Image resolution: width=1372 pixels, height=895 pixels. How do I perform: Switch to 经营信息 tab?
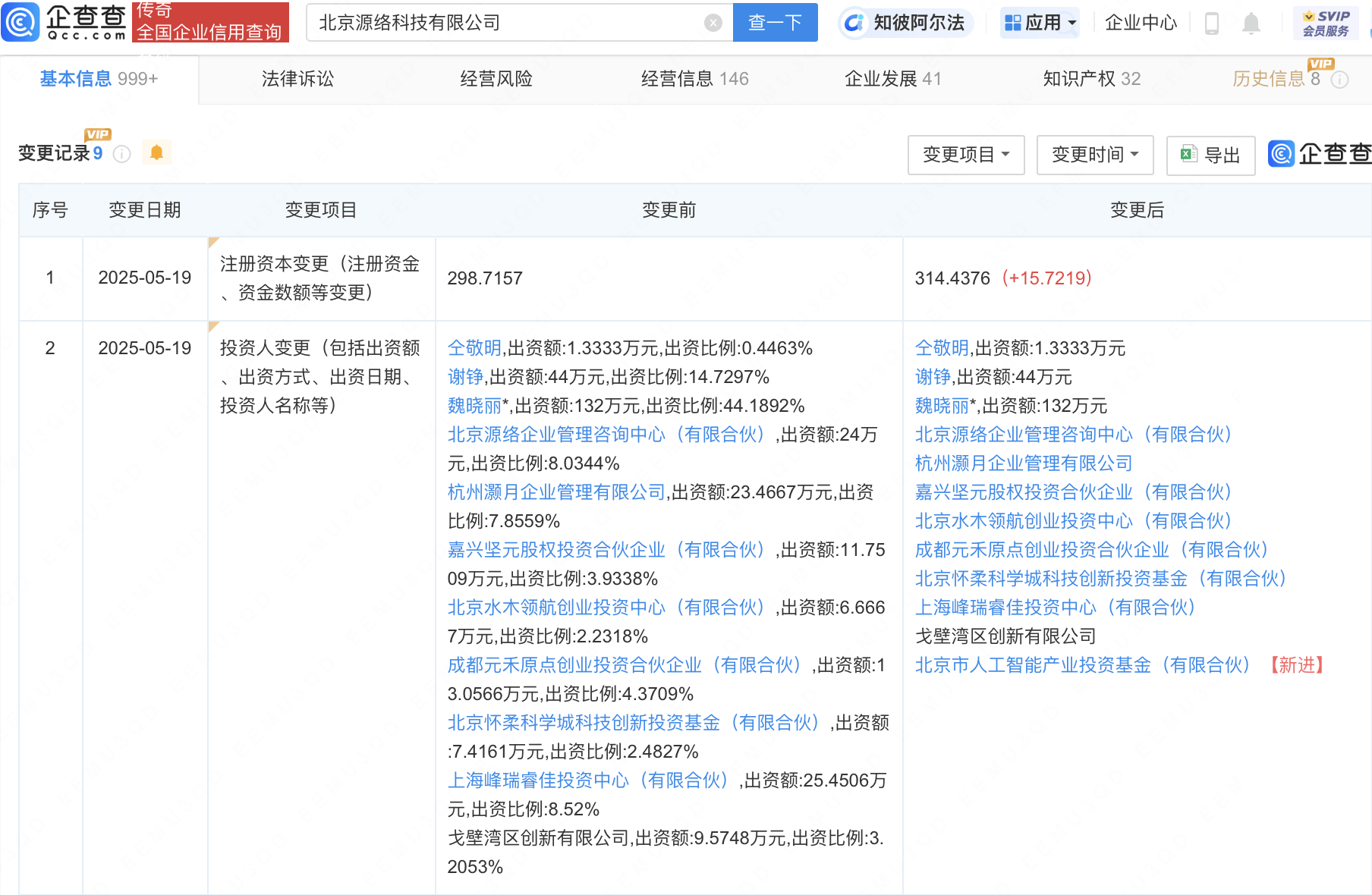coord(694,79)
